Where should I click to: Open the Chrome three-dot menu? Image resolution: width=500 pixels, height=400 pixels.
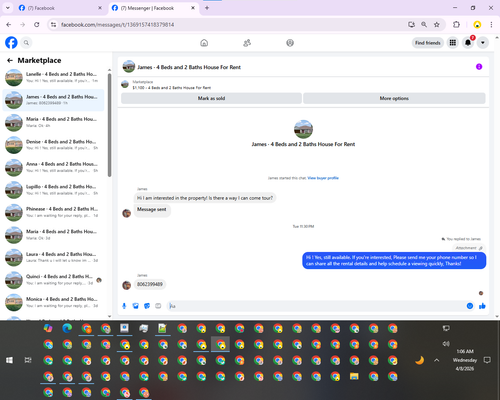tap(491, 25)
